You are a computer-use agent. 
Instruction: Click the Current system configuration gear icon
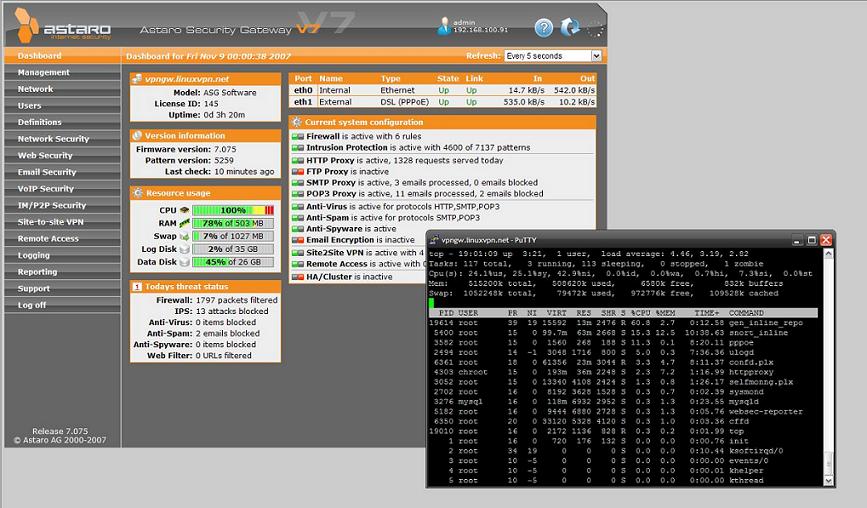click(x=296, y=122)
